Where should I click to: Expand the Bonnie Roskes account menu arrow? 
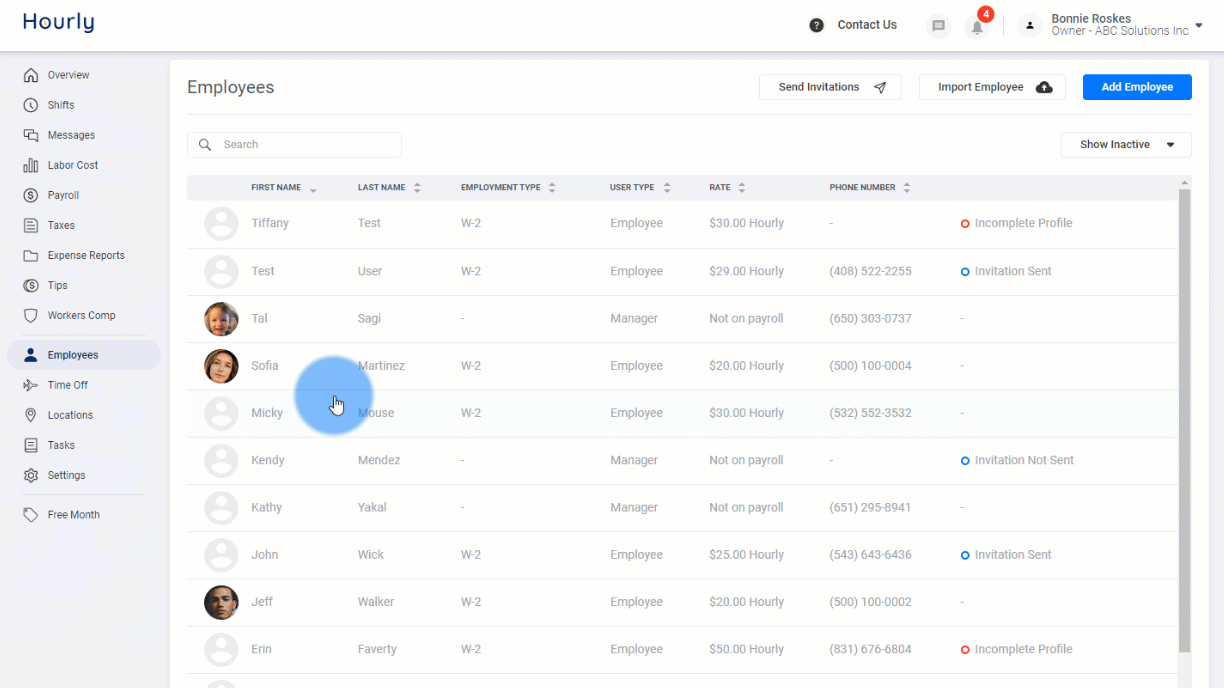(1198, 26)
